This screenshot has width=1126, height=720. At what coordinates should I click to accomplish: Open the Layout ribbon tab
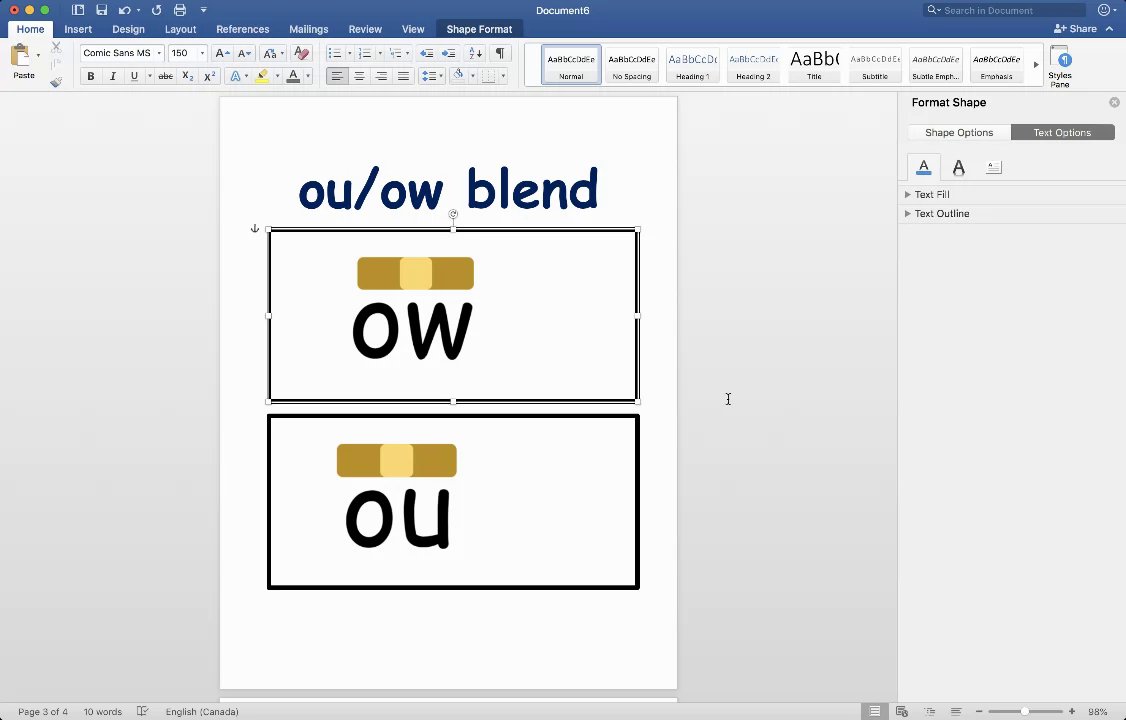pyautogui.click(x=180, y=29)
